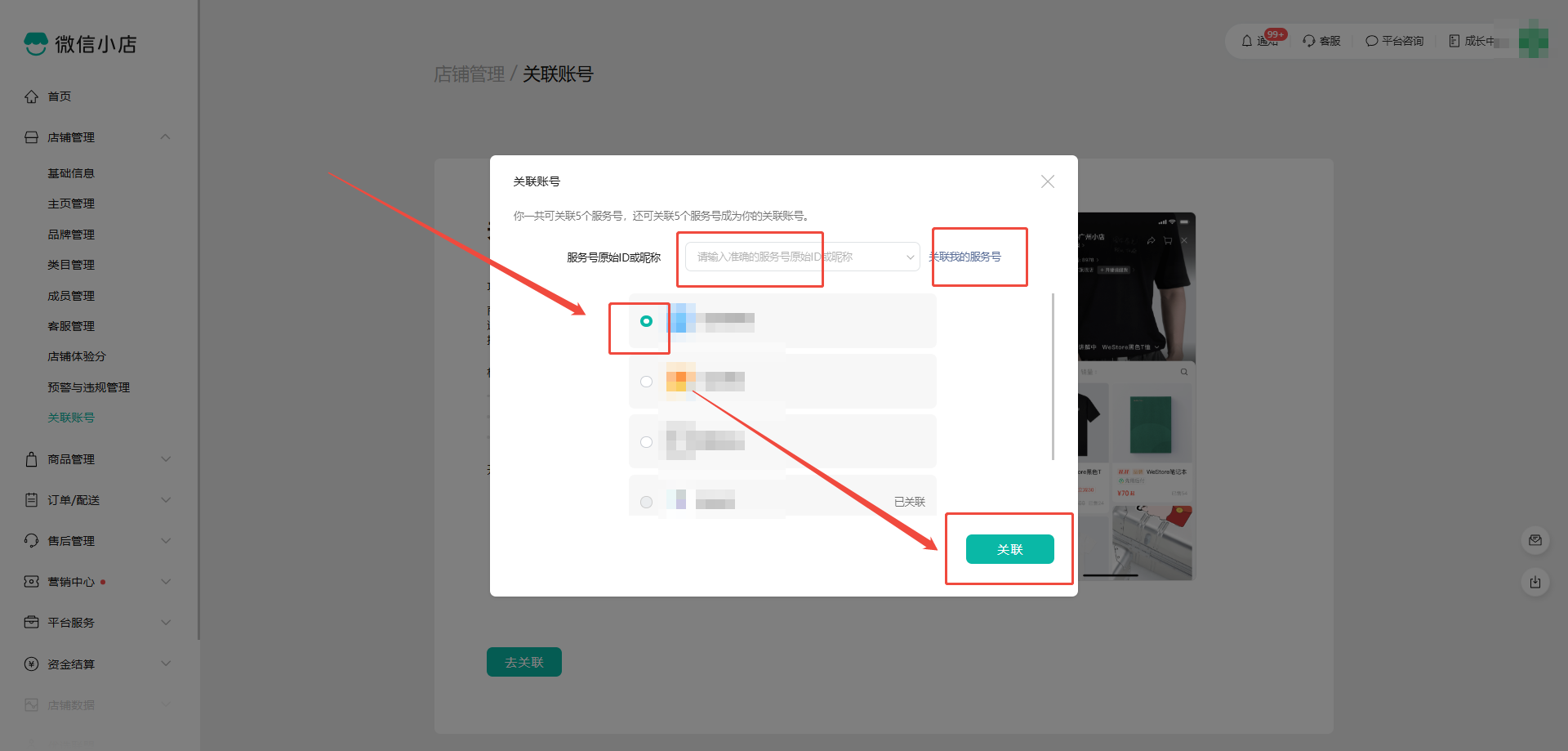Click the dialog list scrollbar
The height and width of the screenshot is (751, 1568).
[1053, 377]
